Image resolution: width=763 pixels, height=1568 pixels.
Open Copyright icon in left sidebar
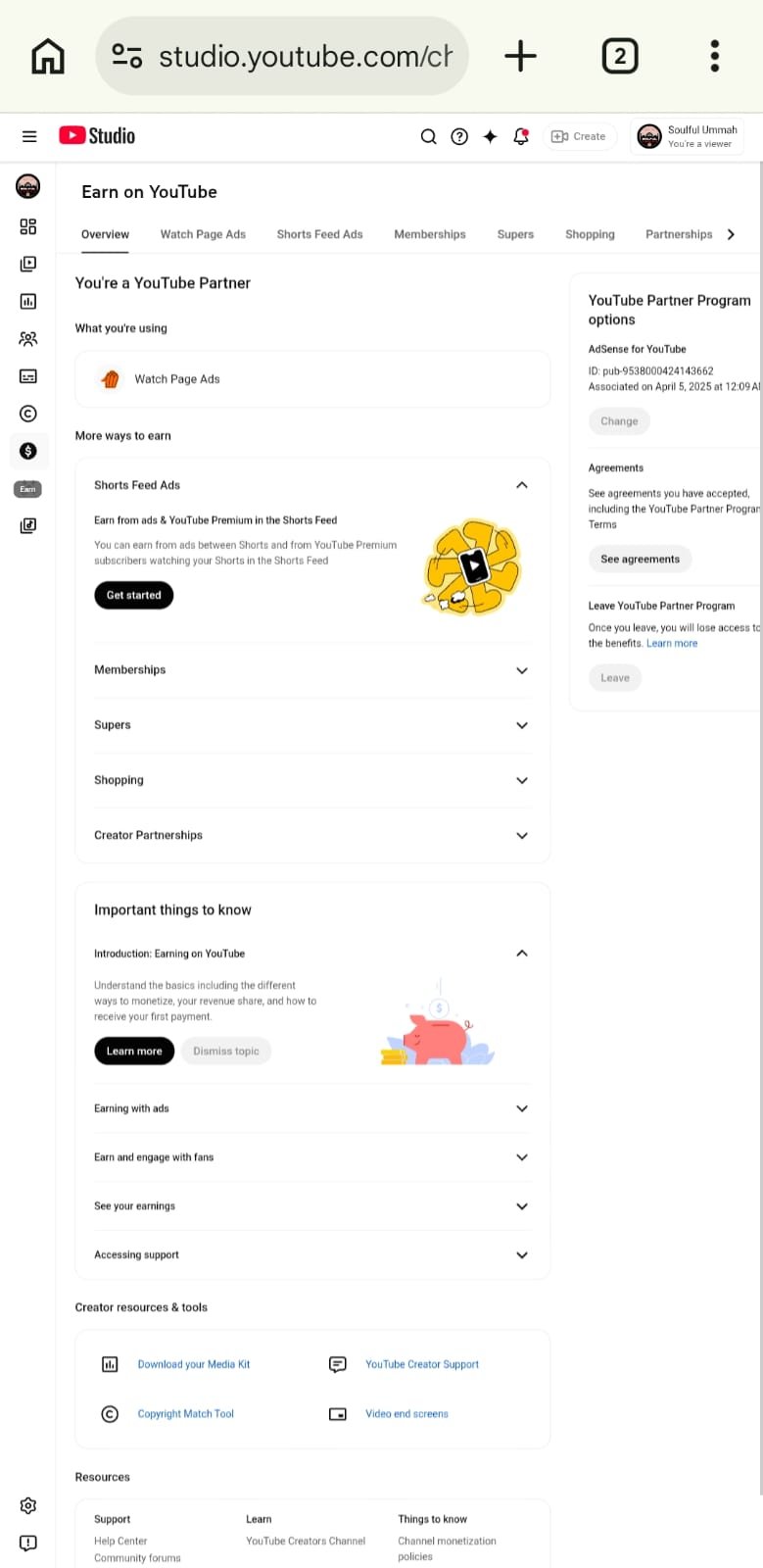click(28, 414)
